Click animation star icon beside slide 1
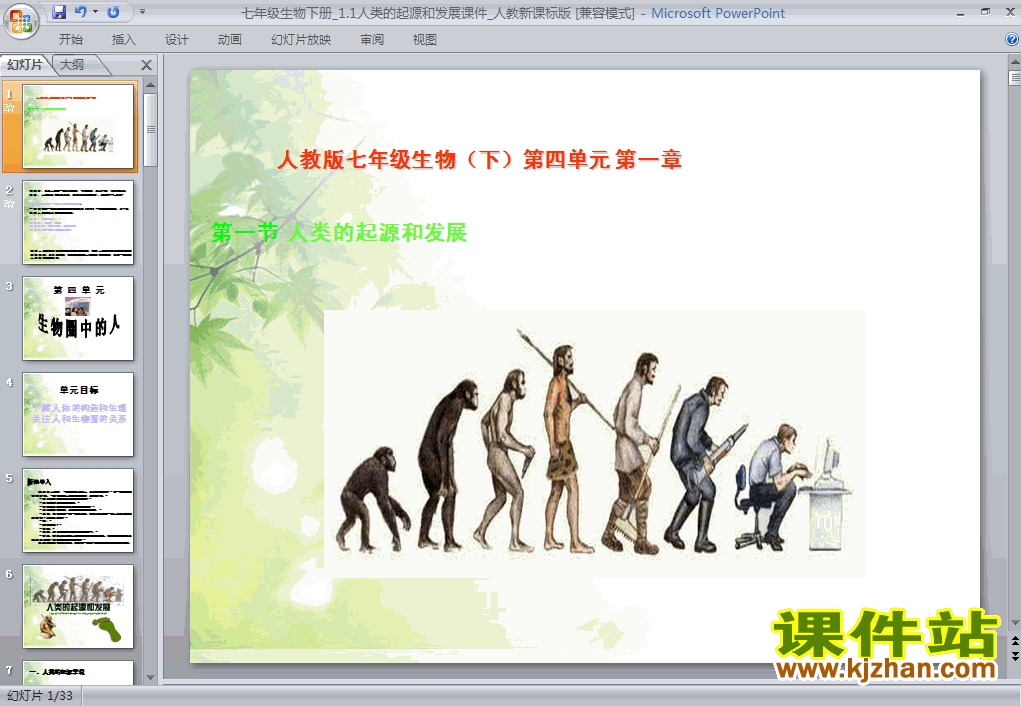The height and width of the screenshot is (706, 1021). 9,108
